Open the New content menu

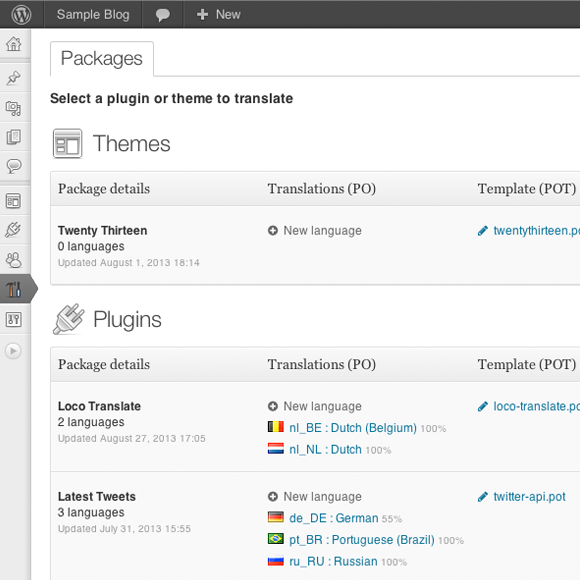pyautogui.click(x=219, y=14)
